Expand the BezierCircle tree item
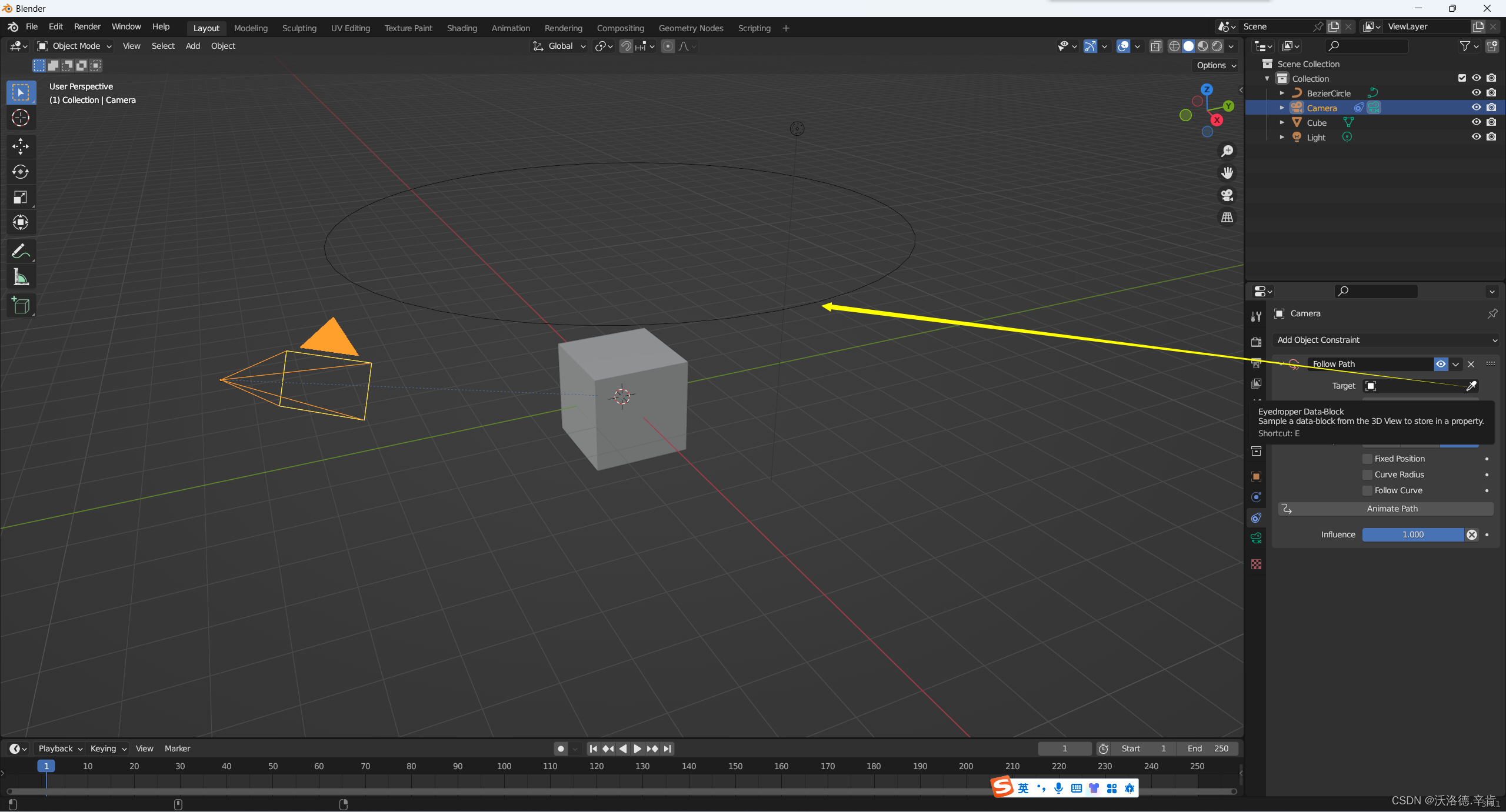 coord(1282,93)
